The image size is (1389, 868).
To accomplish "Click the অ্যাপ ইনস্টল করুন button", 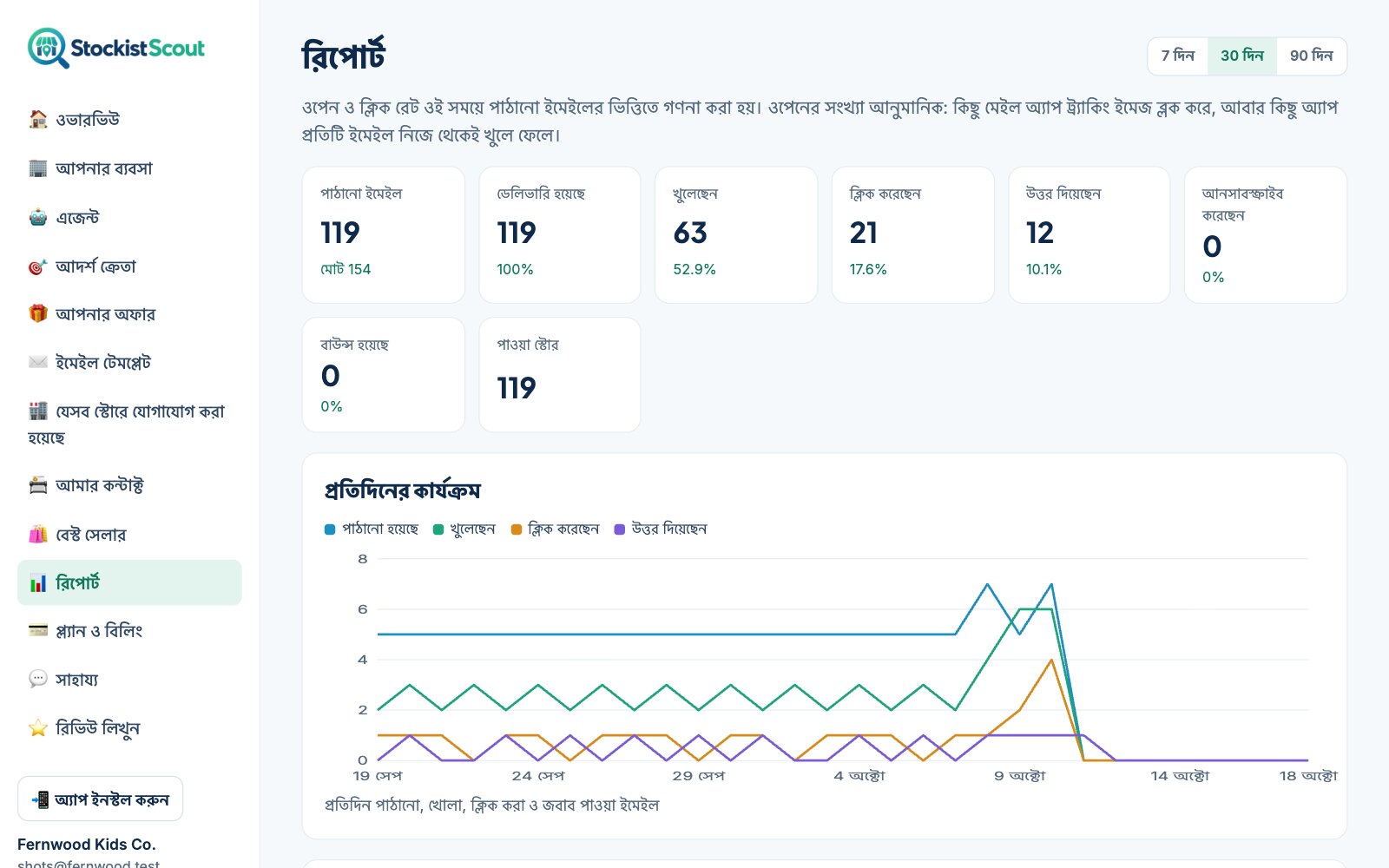I will pos(100,799).
